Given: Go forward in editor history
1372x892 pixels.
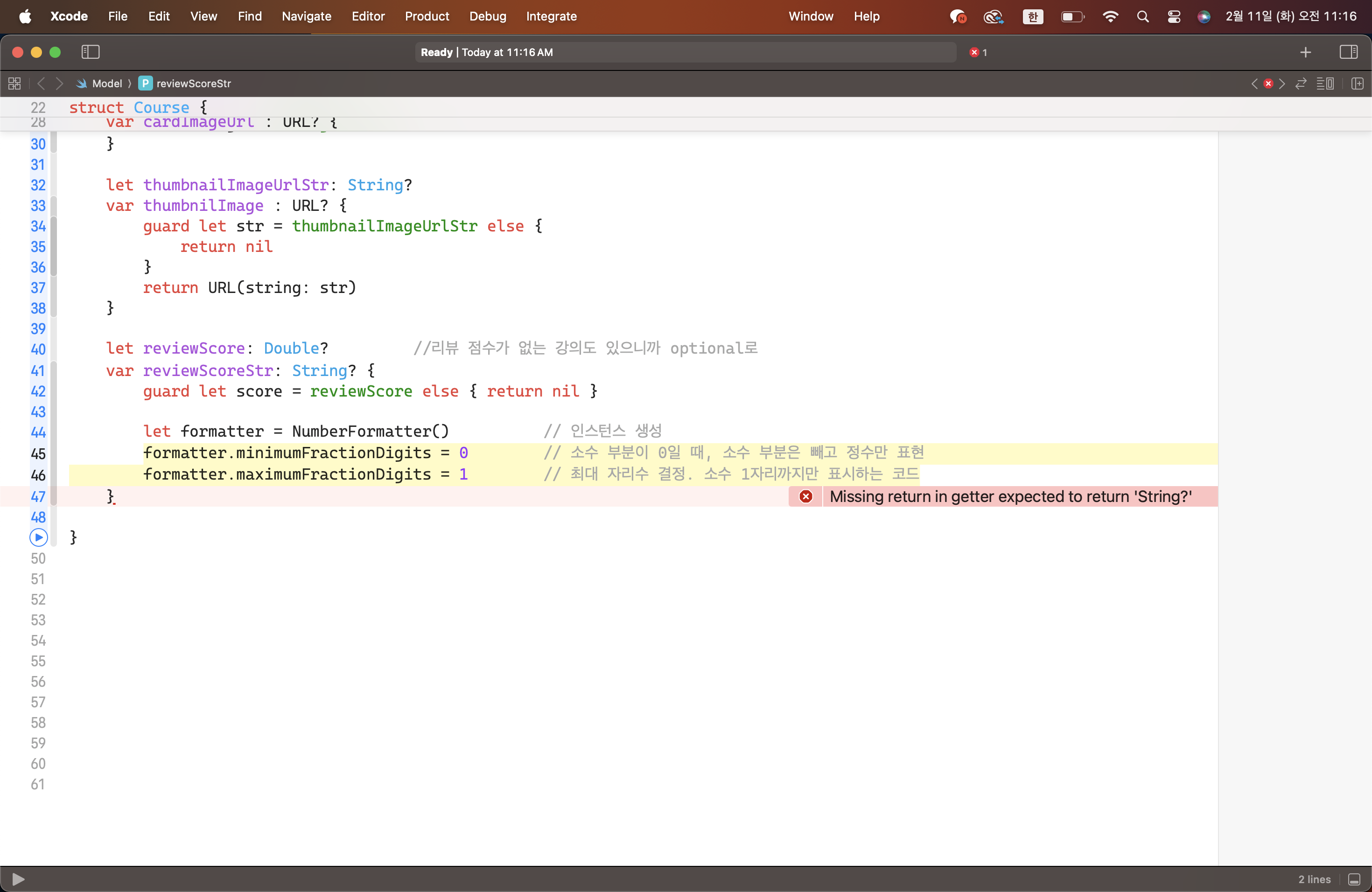Looking at the screenshot, I should point(59,84).
